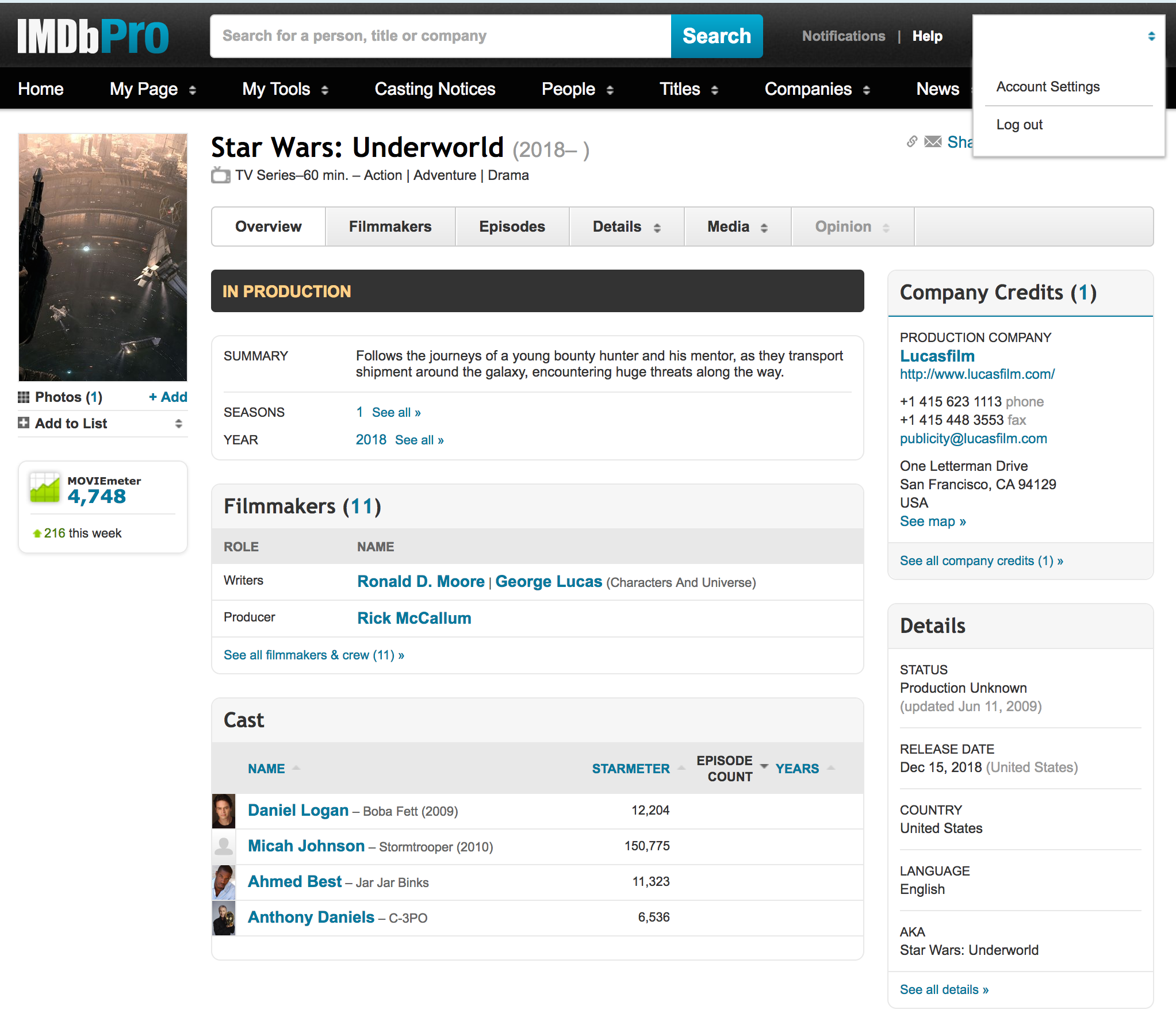The width and height of the screenshot is (1176, 1021).
Task: Open Micah Johnson's placeholder avatar
Action: pyautogui.click(x=224, y=846)
